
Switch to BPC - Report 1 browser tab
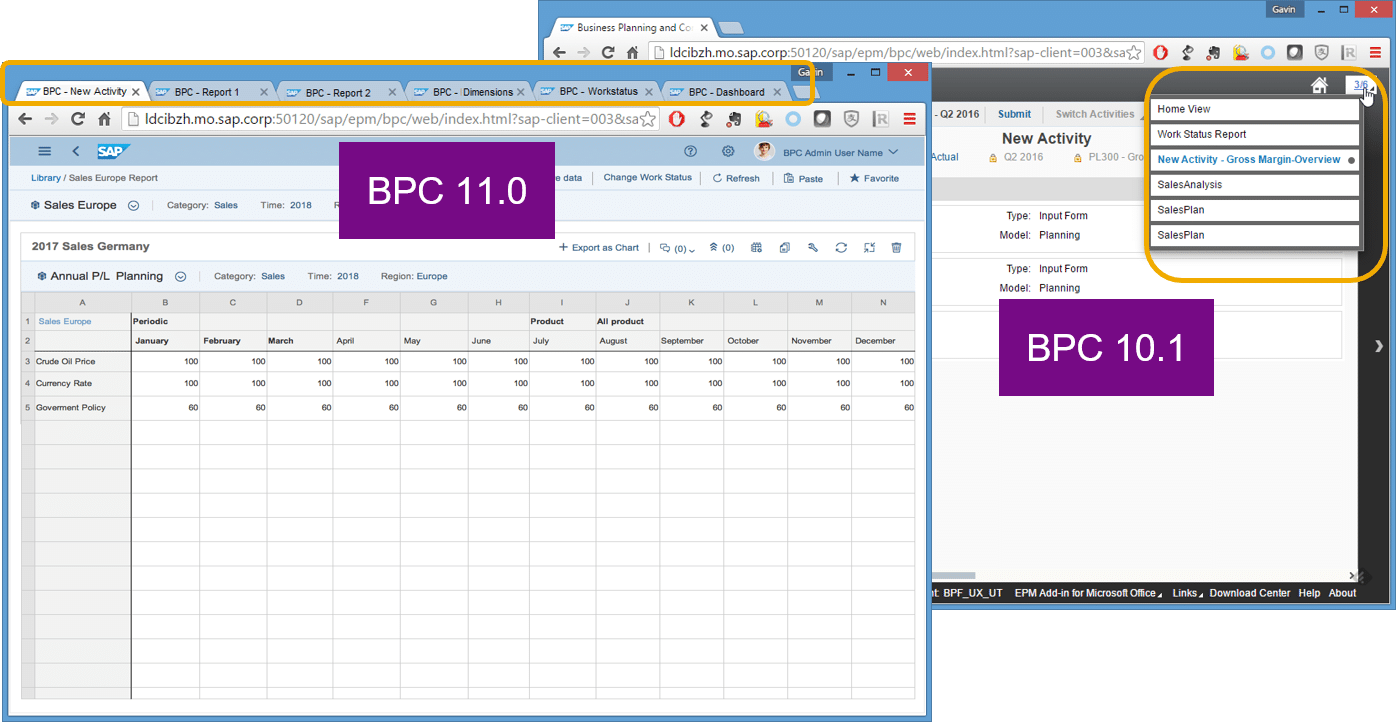[206, 92]
